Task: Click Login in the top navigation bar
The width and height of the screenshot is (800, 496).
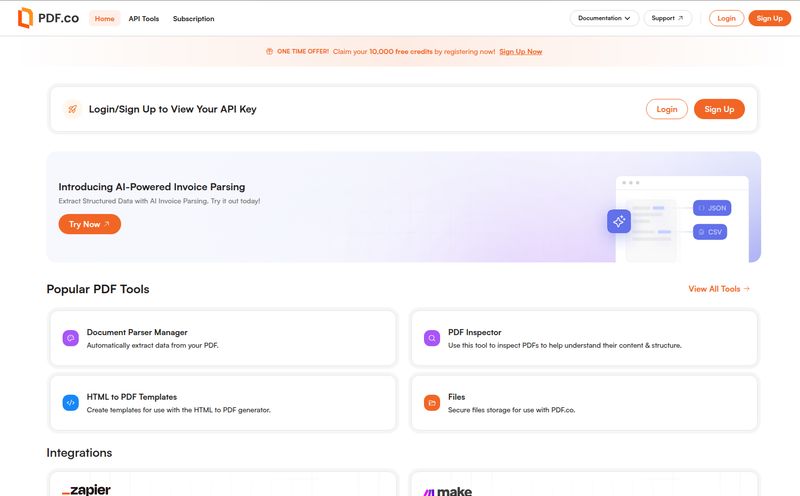Action: (x=727, y=18)
